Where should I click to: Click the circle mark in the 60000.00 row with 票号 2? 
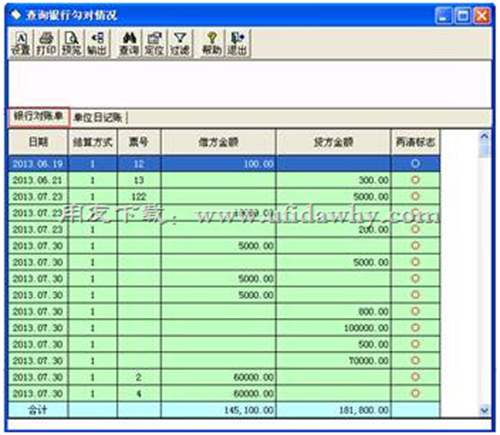415,377
